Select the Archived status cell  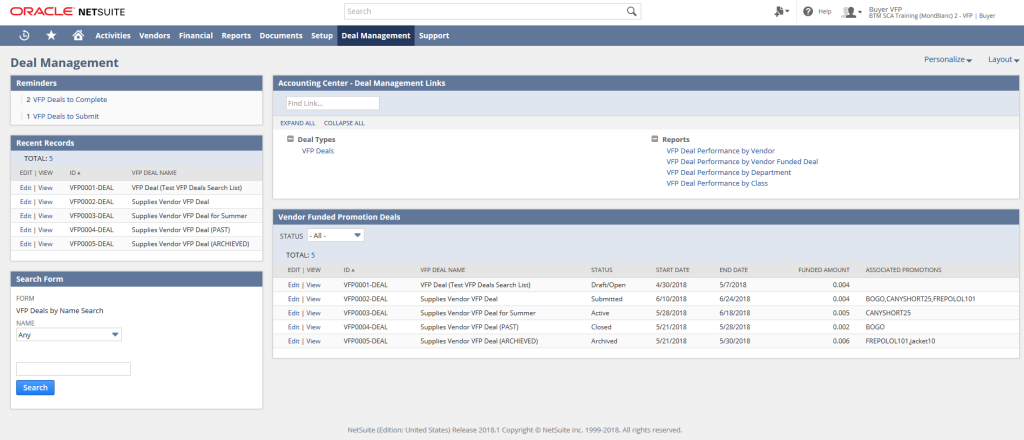point(604,341)
